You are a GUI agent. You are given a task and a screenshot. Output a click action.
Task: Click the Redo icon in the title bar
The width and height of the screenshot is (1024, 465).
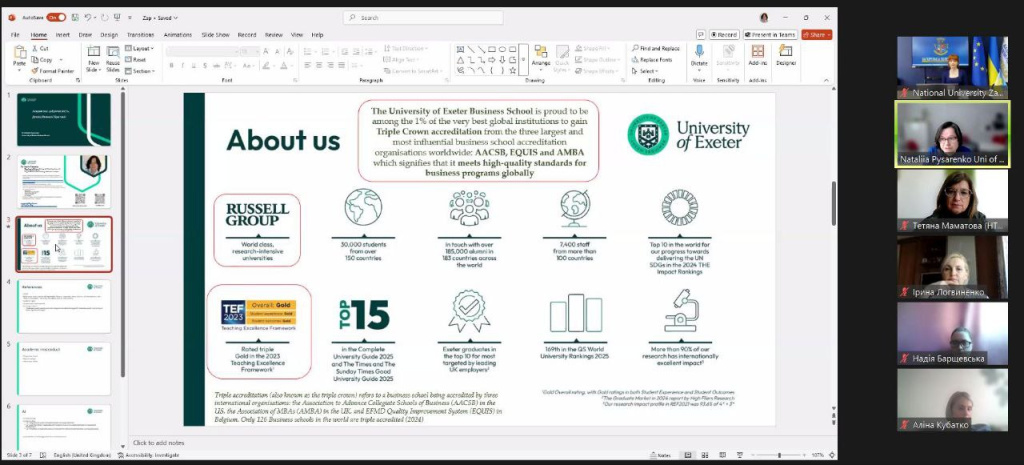click(x=104, y=18)
